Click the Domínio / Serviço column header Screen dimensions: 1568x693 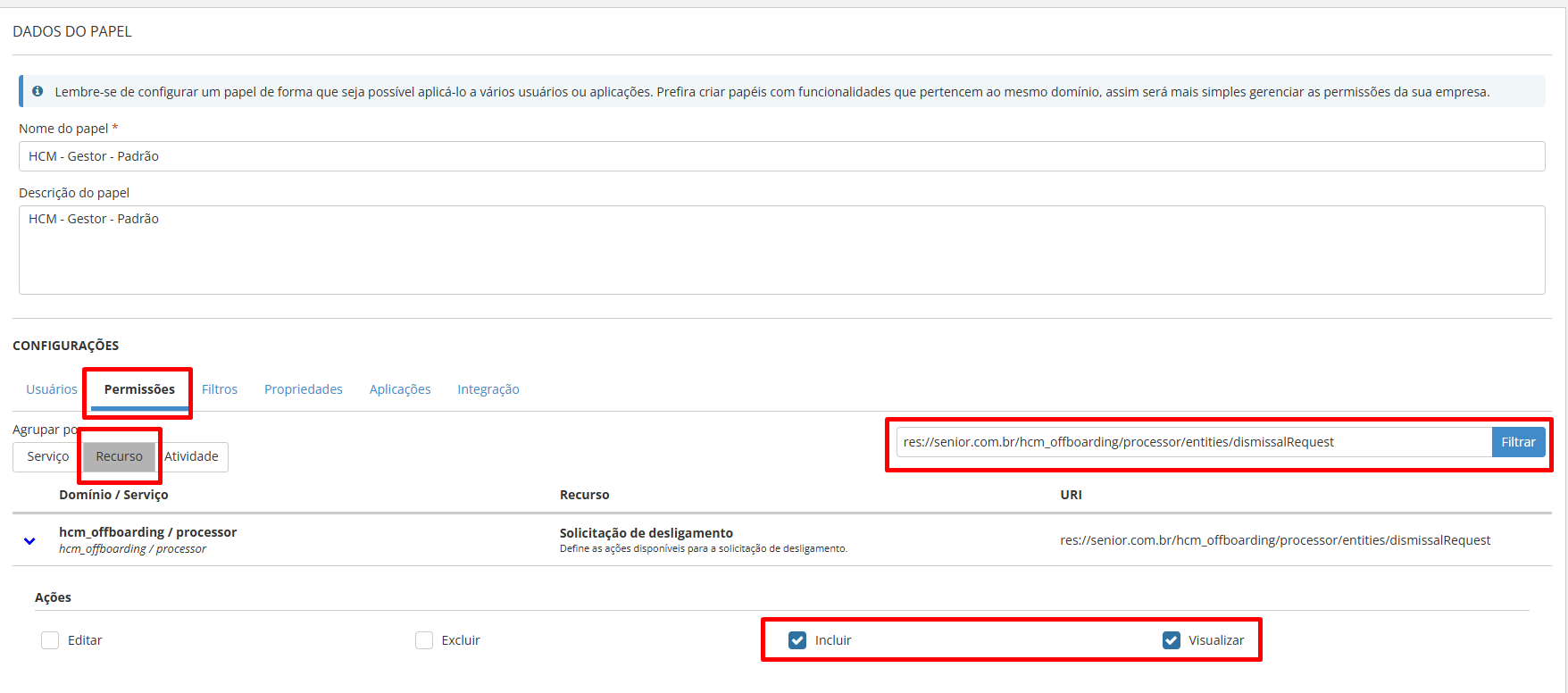coord(113,495)
